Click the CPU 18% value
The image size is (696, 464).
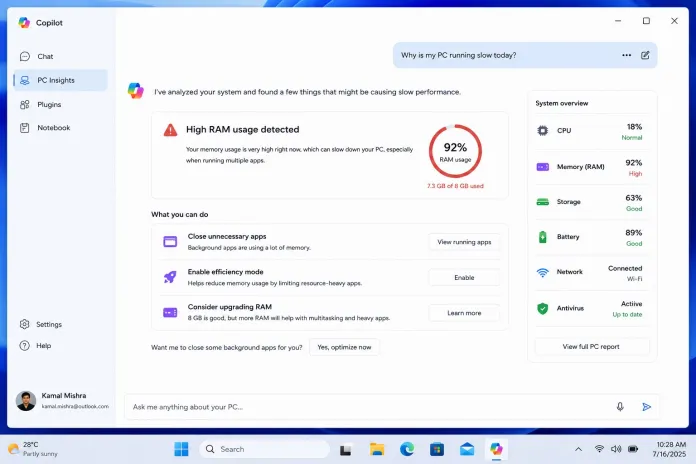tap(634, 127)
